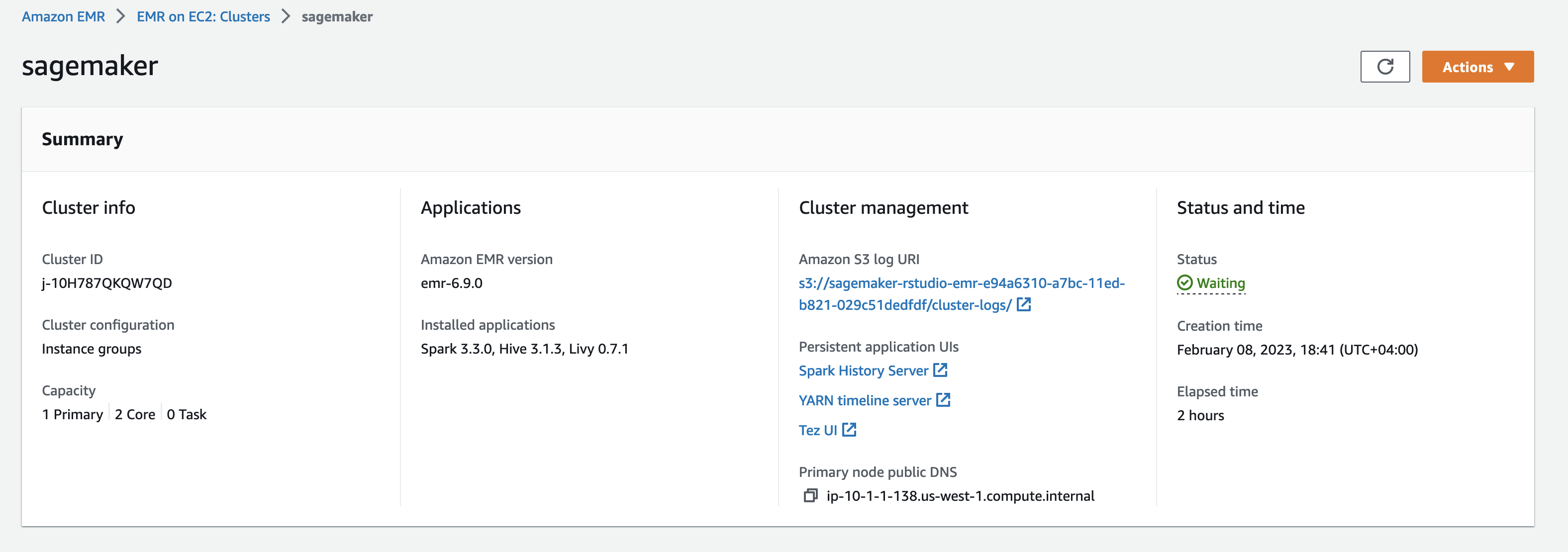This screenshot has width=1568, height=552.
Task: Open the YARN timeline server link
Action: point(865,400)
